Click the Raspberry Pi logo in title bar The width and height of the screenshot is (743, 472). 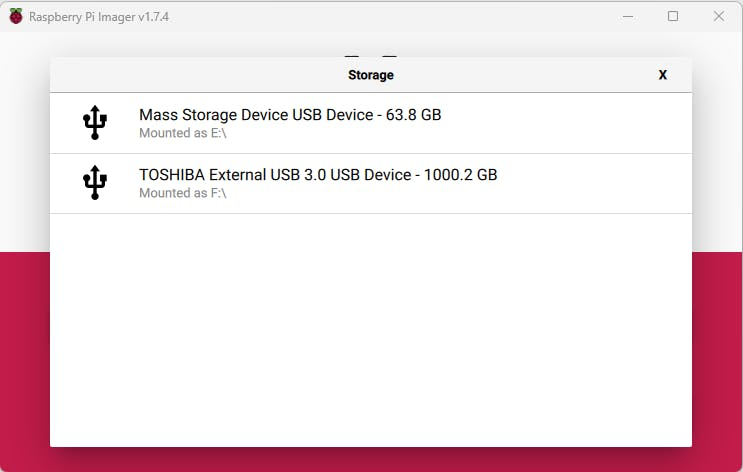(x=15, y=16)
